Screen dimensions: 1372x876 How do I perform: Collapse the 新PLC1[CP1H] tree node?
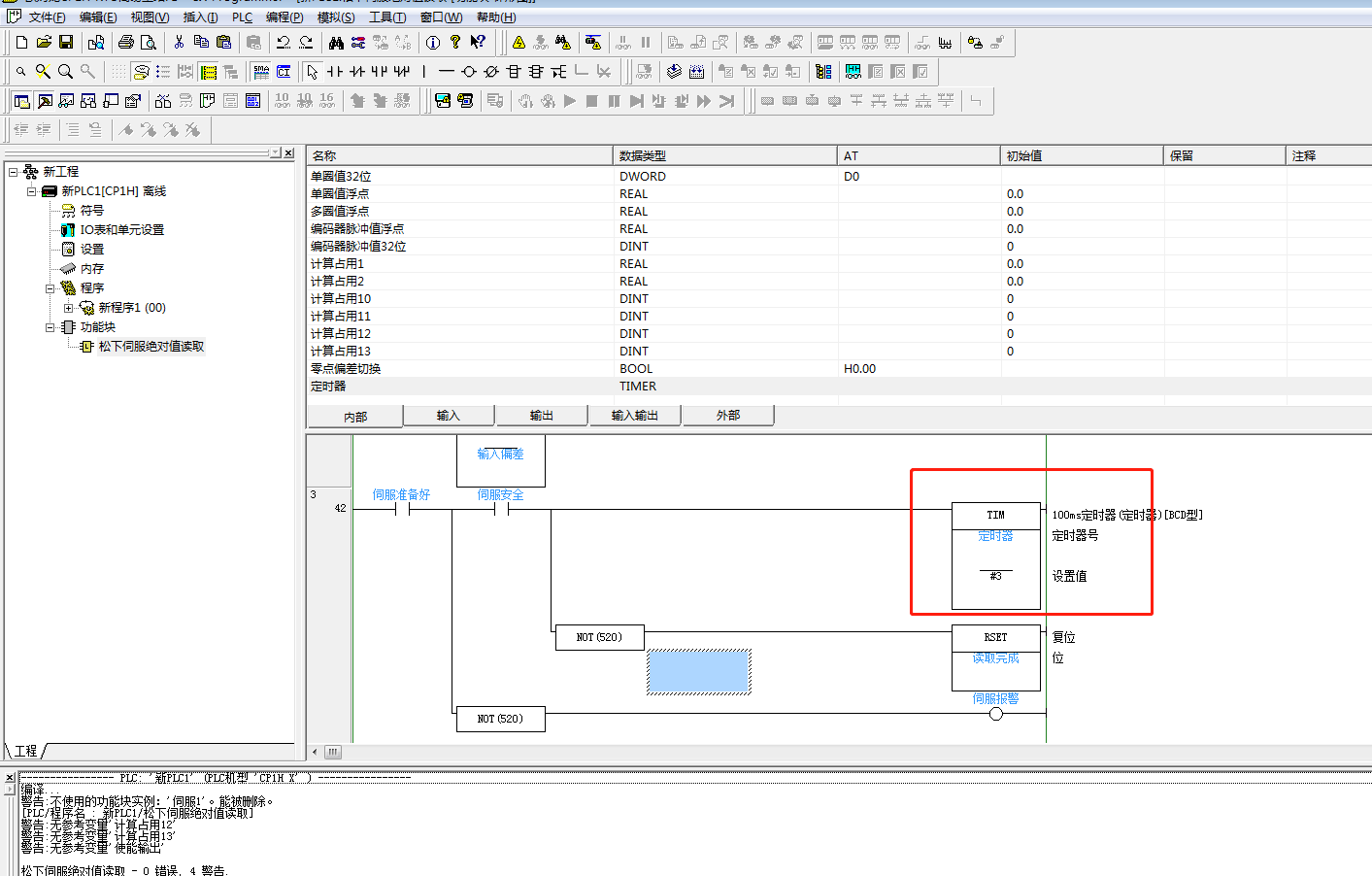coord(32,191)
